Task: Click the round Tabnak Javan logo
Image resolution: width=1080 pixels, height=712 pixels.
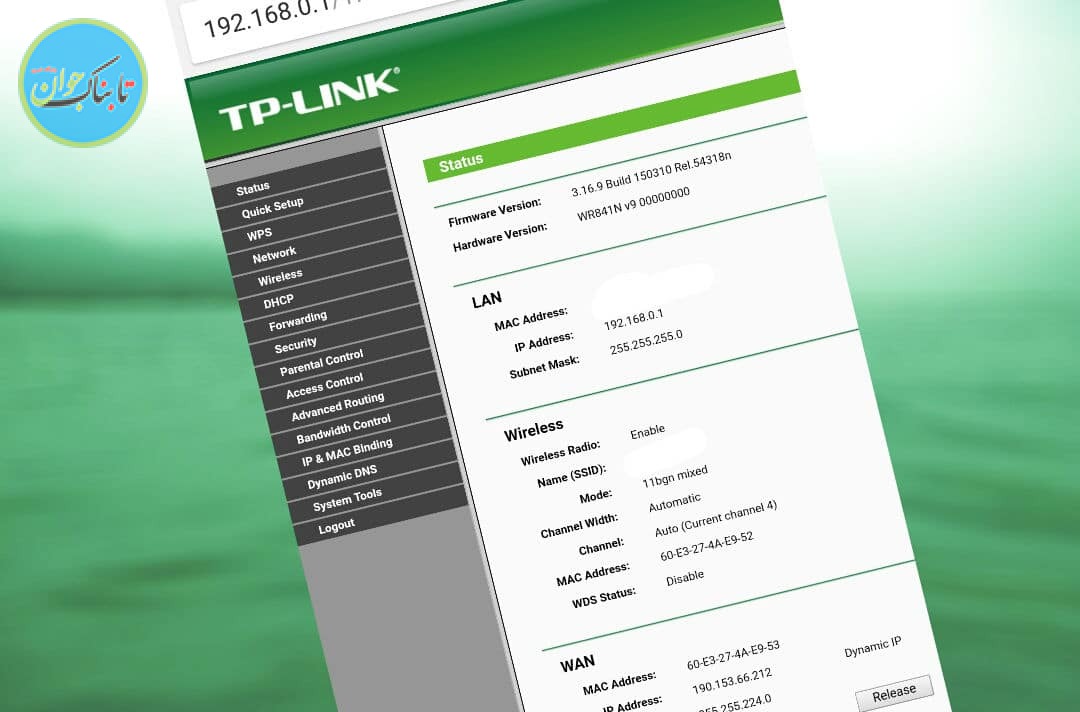Action: click(83, 83)
